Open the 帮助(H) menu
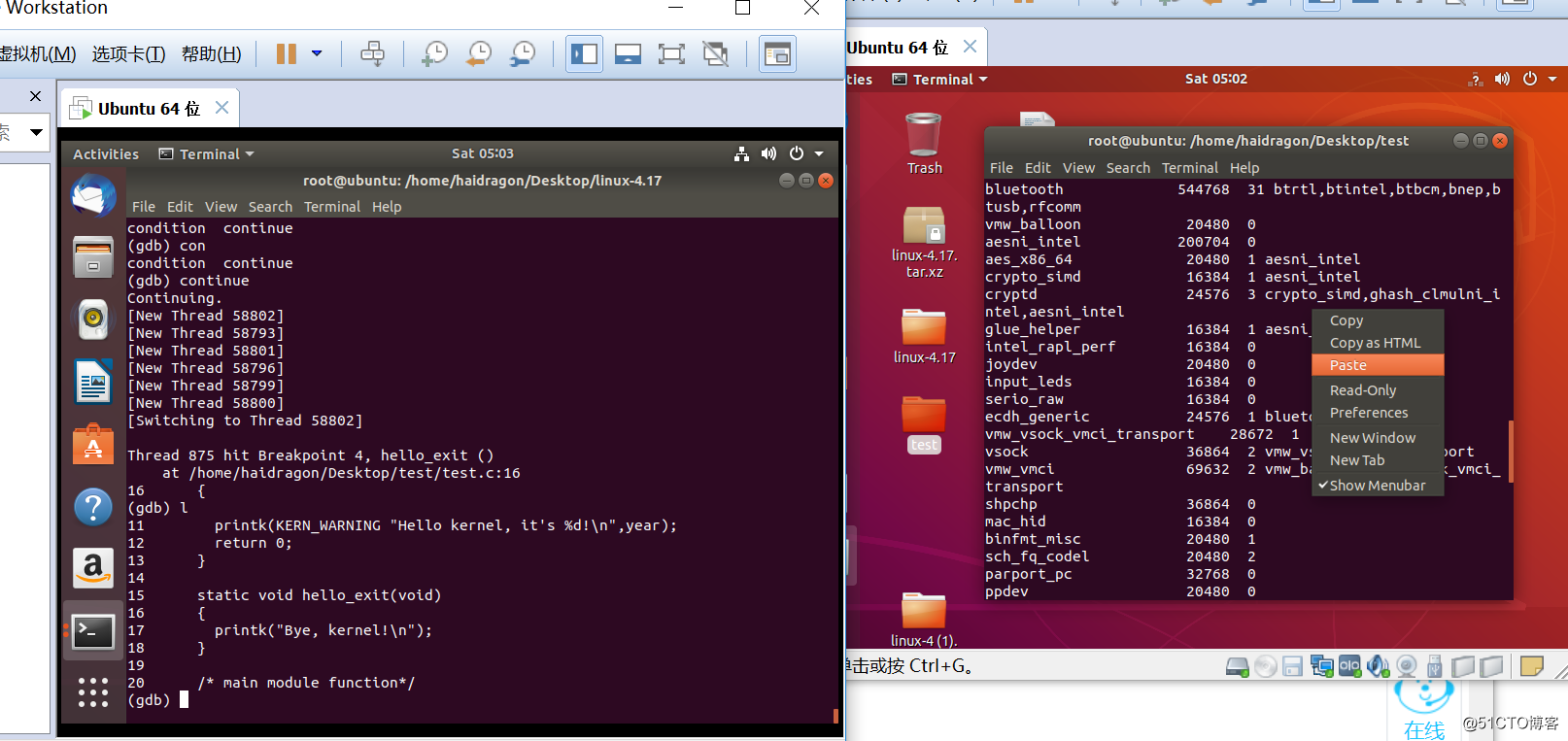 pos(212,54)
